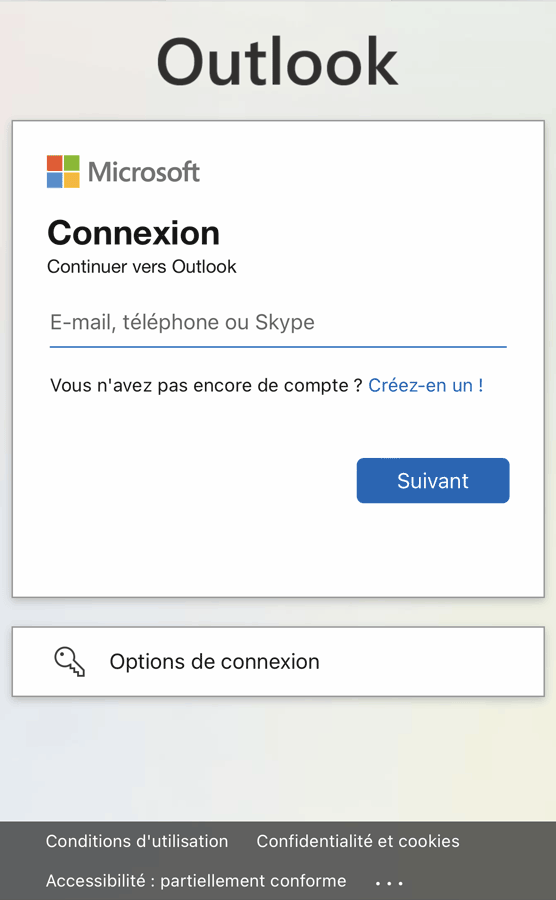Click the Microsoft wordmark text

(x=144, y=172)
